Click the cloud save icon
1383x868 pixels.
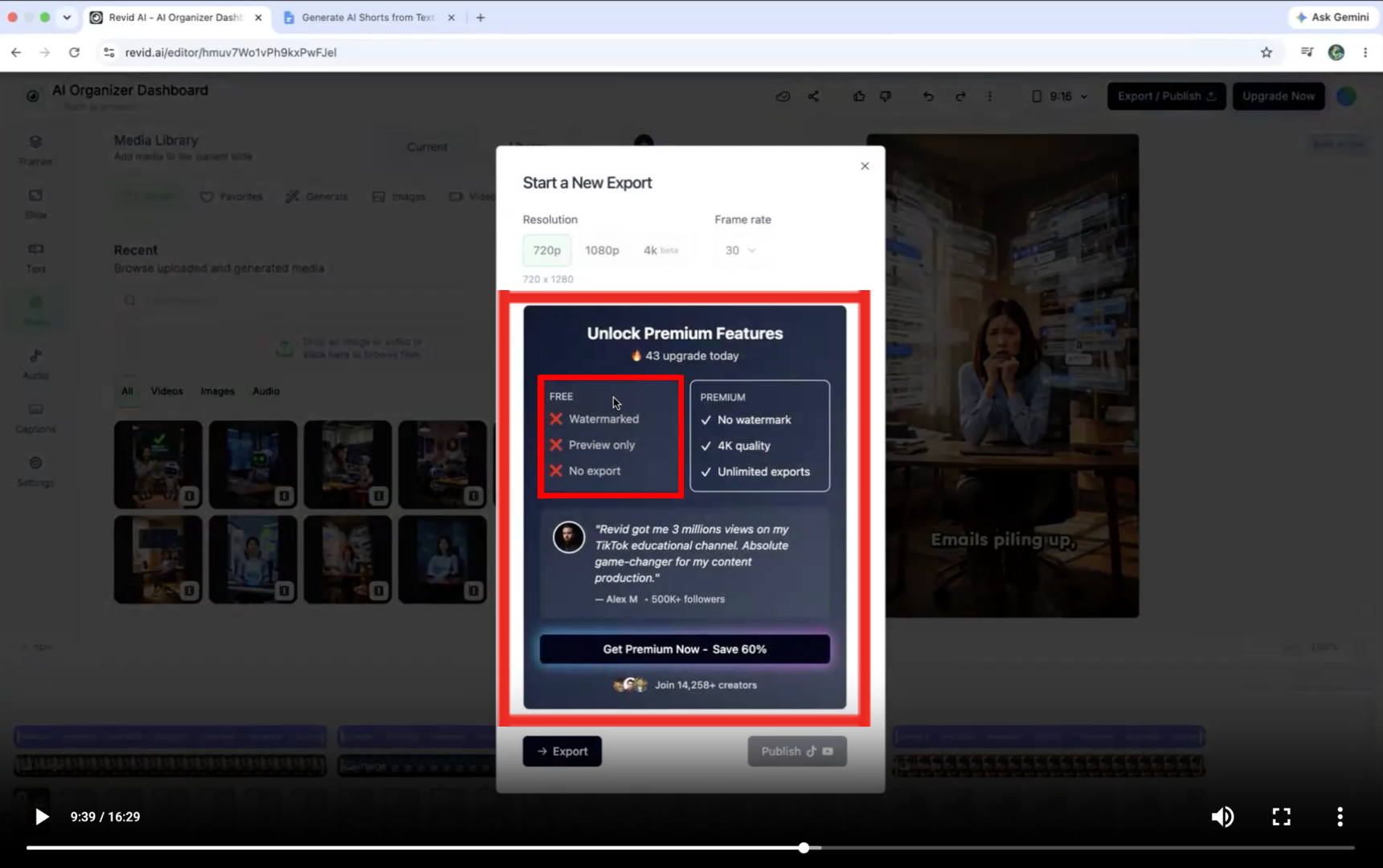783,96
